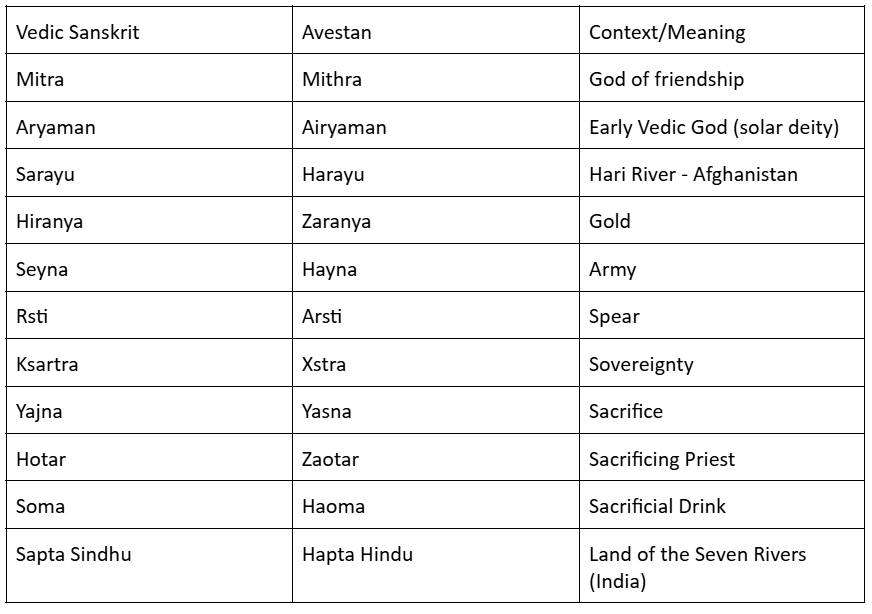Image resolution: width=872 pixels, height=614 pixels.
Task: Select the 'Sovereignty' cell
Action: [722, 363]
